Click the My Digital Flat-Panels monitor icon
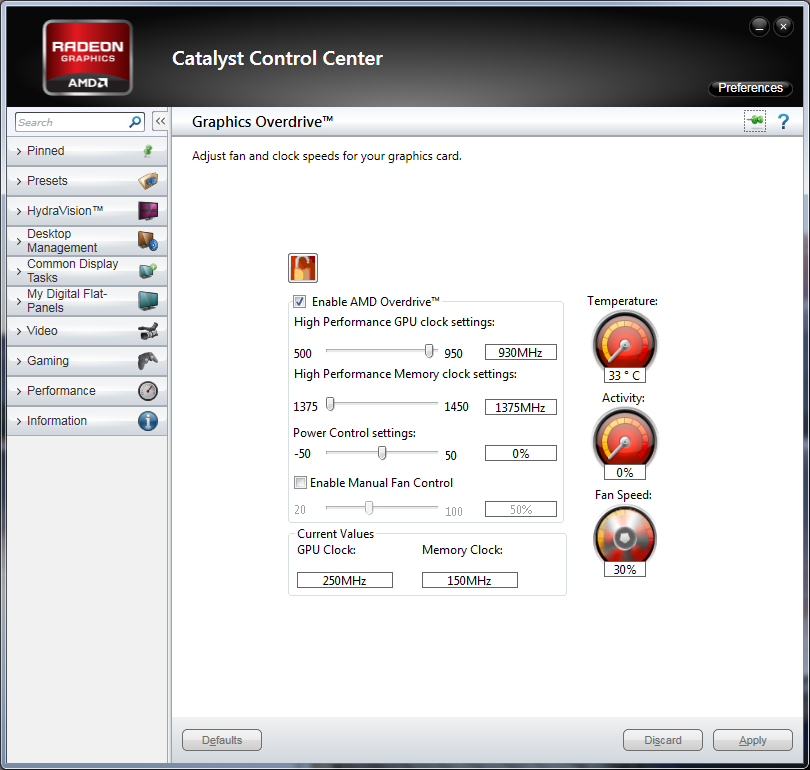810x770 pixels. [148, 301]
